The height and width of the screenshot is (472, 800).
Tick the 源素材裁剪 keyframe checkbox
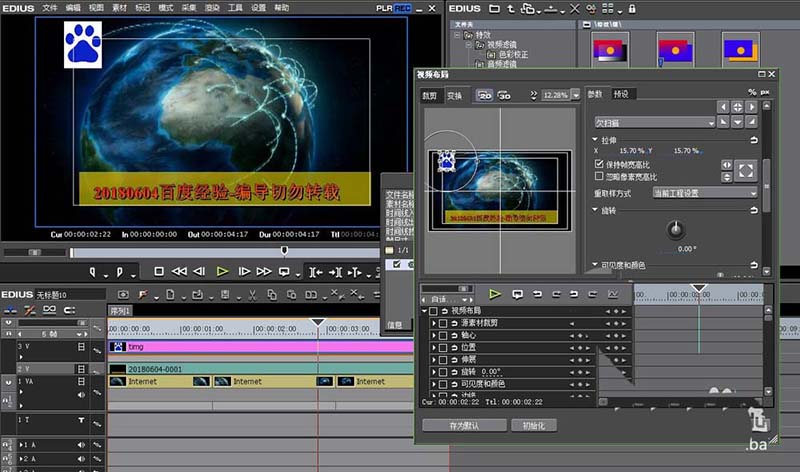443,323
